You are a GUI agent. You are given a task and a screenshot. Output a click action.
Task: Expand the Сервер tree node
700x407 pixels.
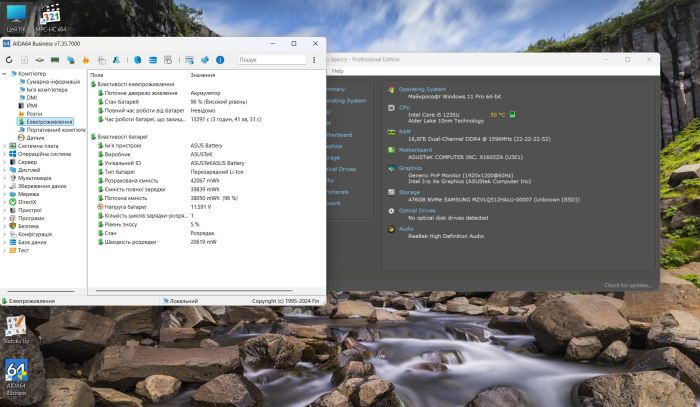pyautogui.click(x=4, y=162)
